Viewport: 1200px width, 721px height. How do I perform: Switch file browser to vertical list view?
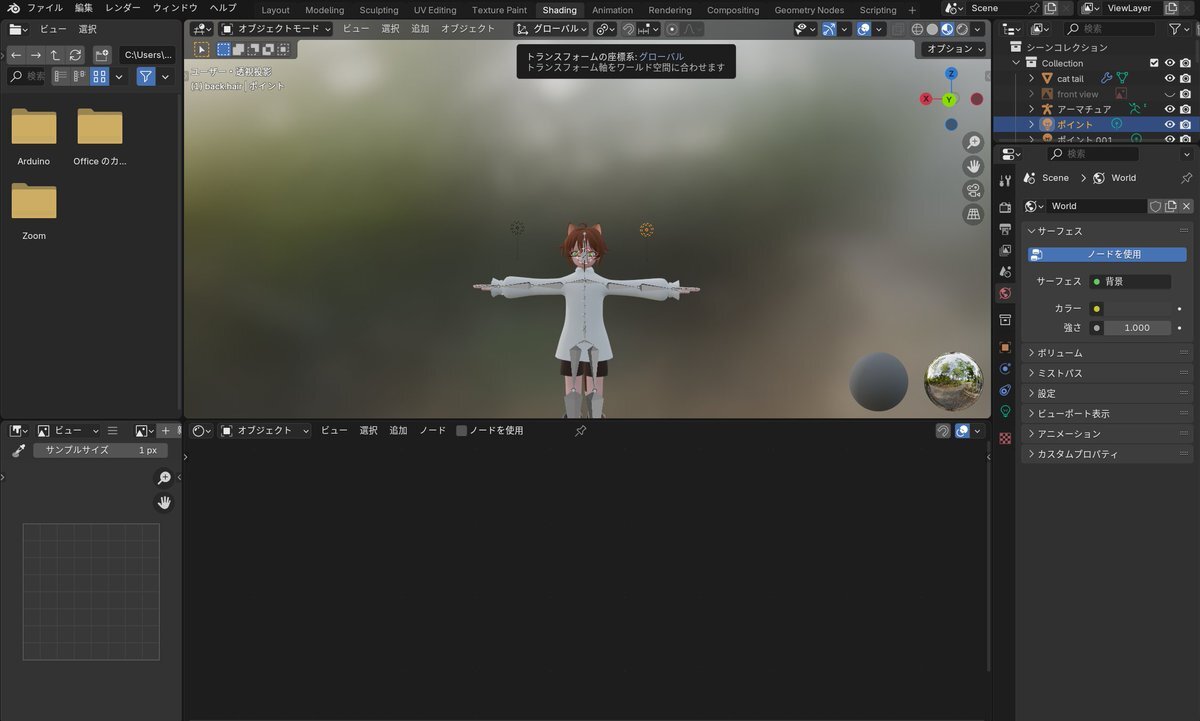pos(62,76)
